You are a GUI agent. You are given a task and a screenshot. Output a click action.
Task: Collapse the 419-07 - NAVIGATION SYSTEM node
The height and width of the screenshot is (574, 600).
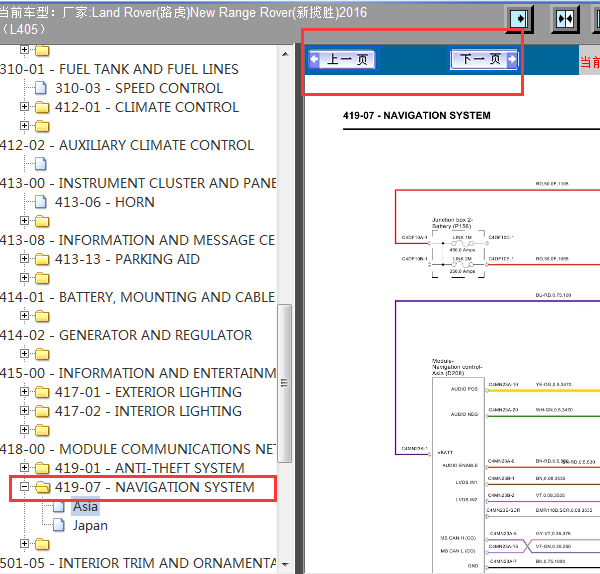point(24,487)
